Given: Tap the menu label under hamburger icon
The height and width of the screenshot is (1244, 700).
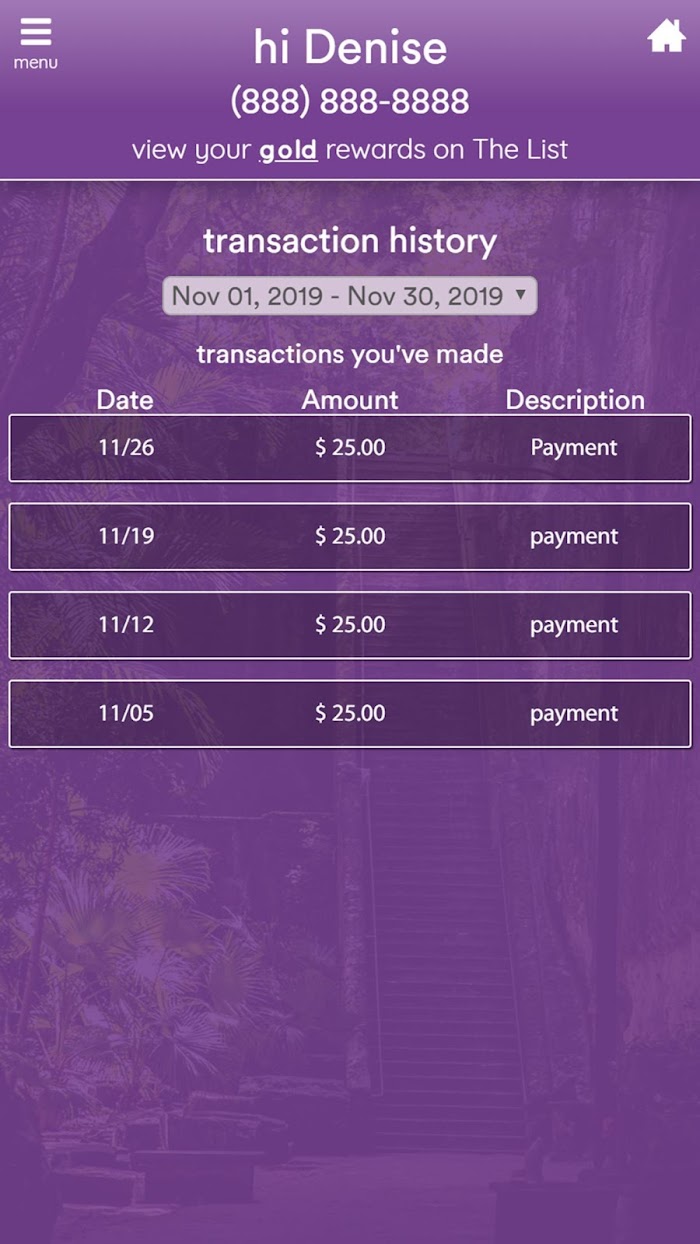Looking at the screenshot, I should pos(35,62).
